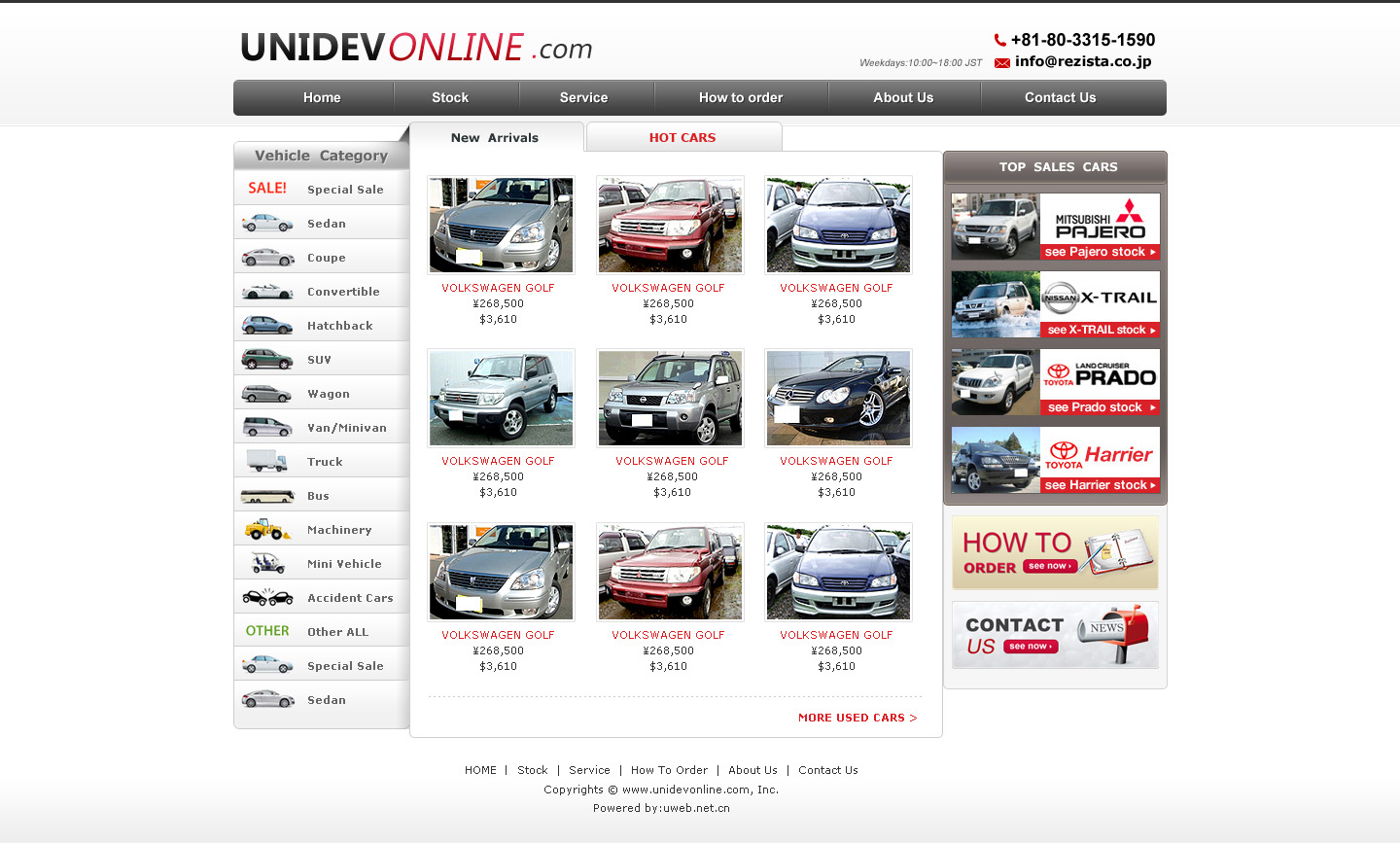Open the silver Nissan SUV photo in listings
The height and width of the screenshot is (843, 1400).
(x=670, y=399)
